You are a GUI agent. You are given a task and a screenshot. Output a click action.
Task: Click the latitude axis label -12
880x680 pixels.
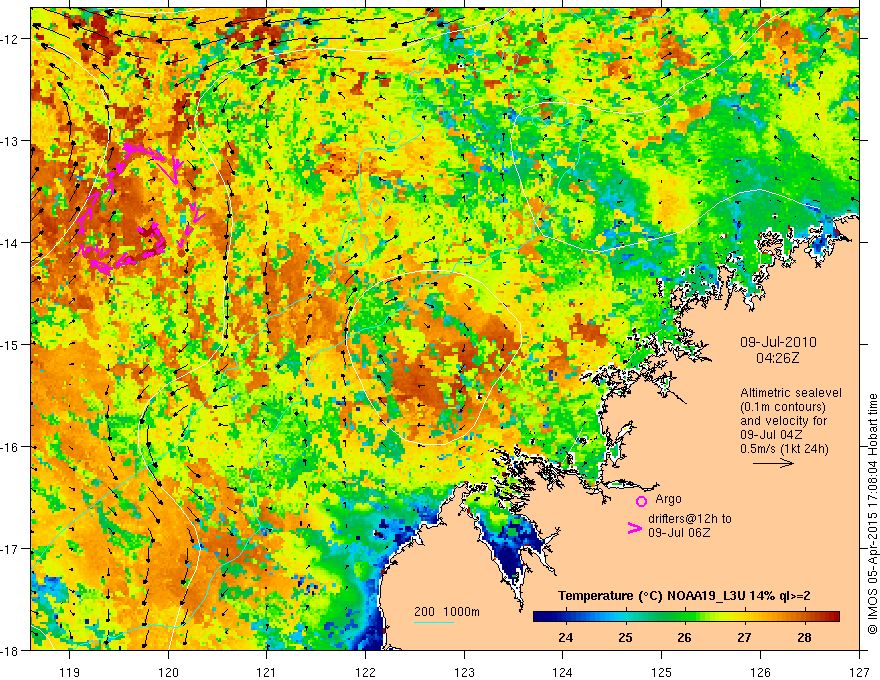click(9, 39)
